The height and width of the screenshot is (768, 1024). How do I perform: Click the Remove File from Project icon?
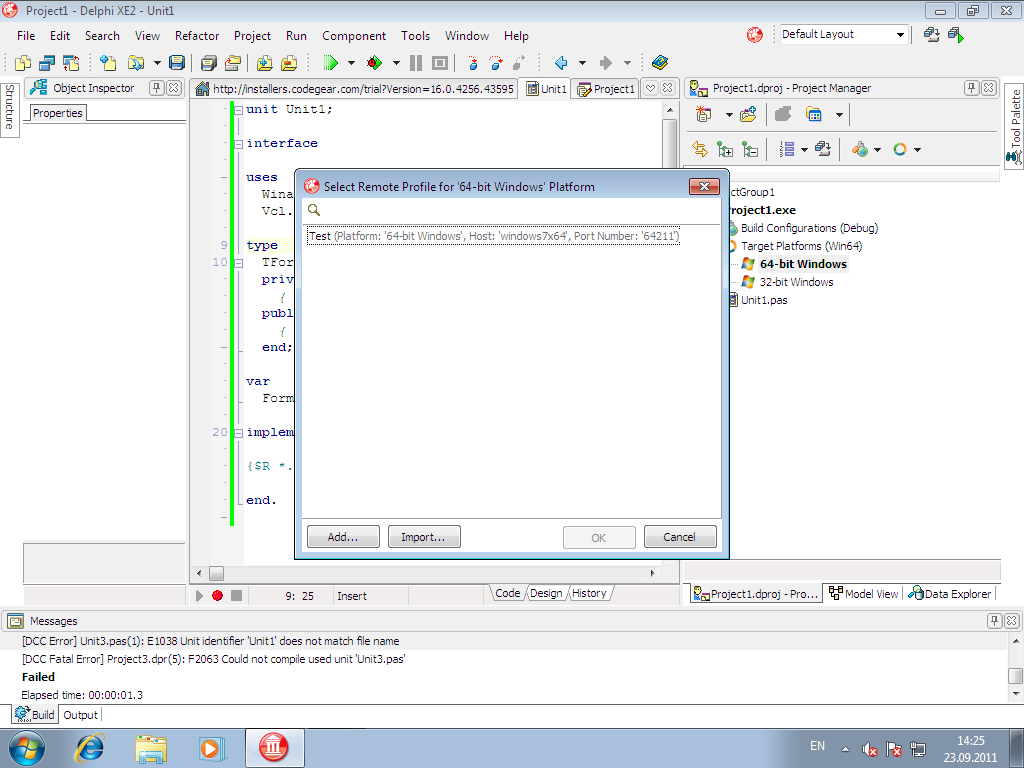289,63
